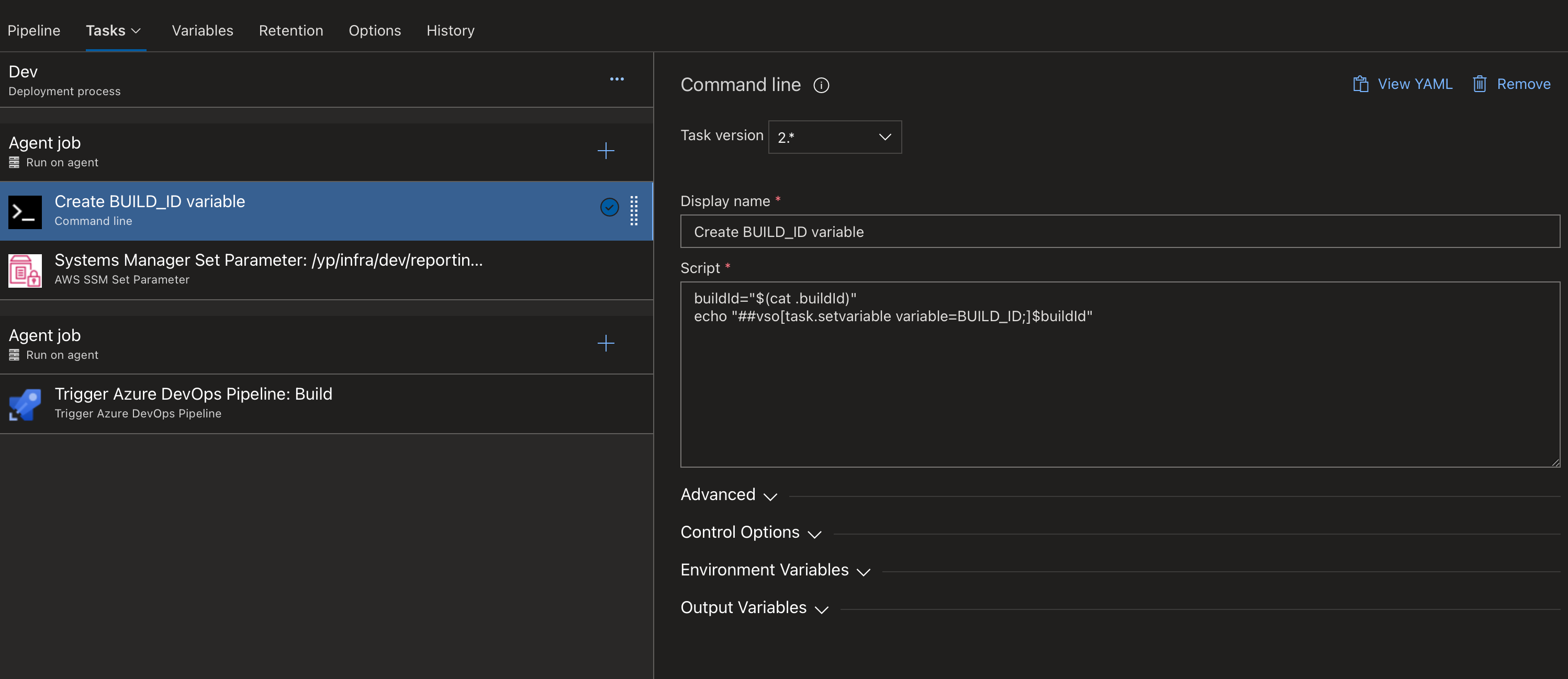Expand the Control Options section
The width and height of the screenshot is (1568, 679).
point(751,533)
